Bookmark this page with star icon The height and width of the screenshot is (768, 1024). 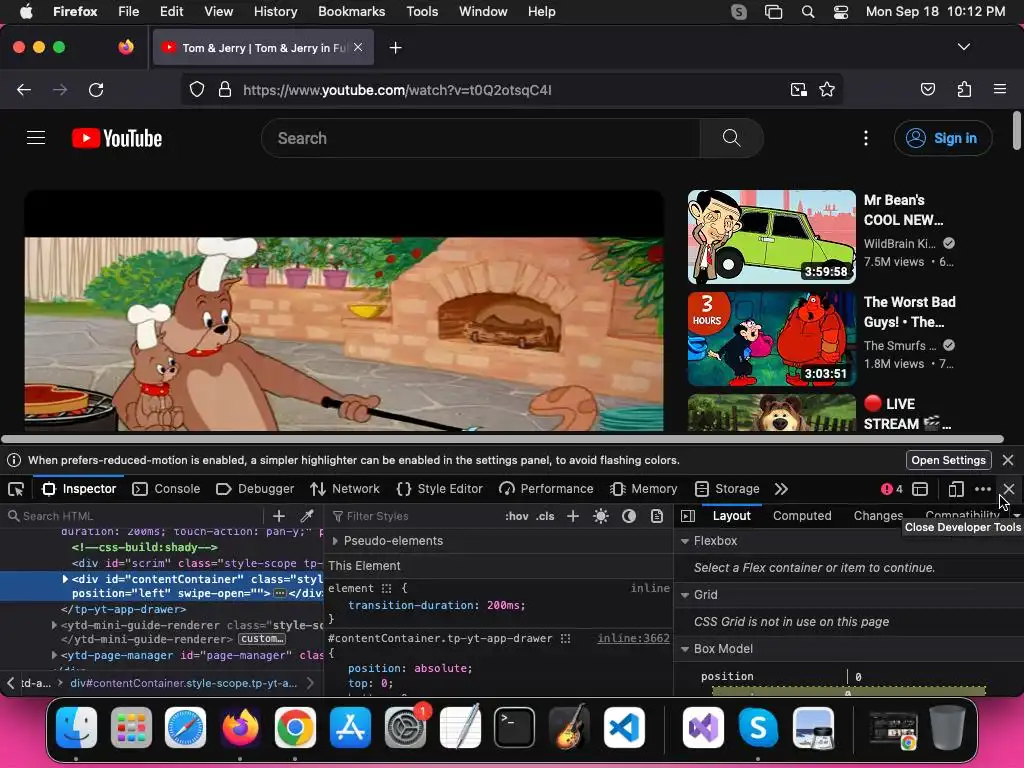(827, 90)
